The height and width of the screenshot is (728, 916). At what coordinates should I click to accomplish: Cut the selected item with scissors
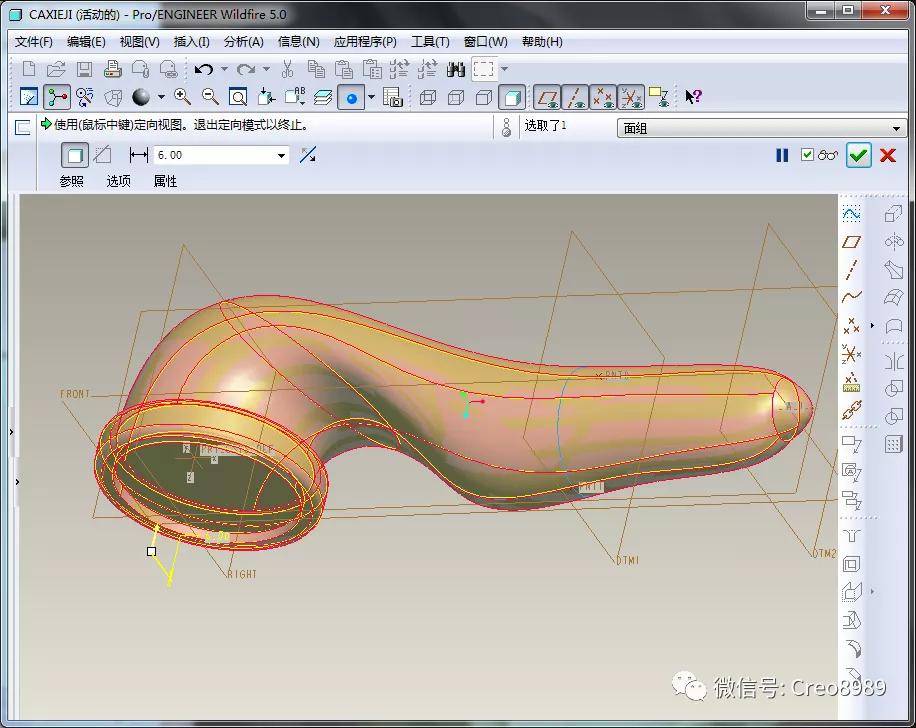[x=287, y=69]
